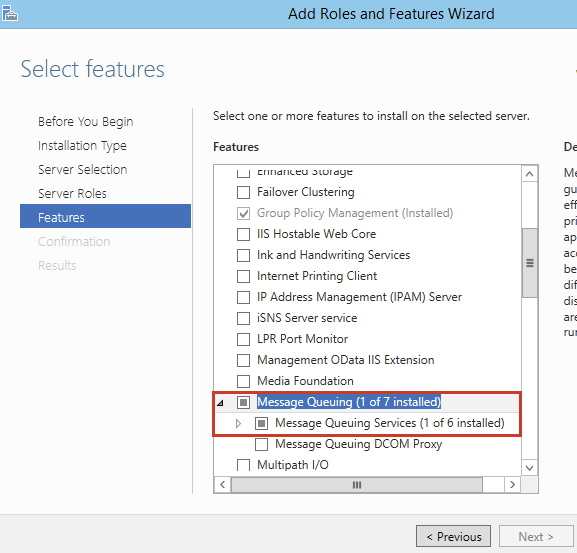The width and height of the screenshot is (577, 553).
Task: Expand the Message Queuing Services node
Action: [238, 423]
